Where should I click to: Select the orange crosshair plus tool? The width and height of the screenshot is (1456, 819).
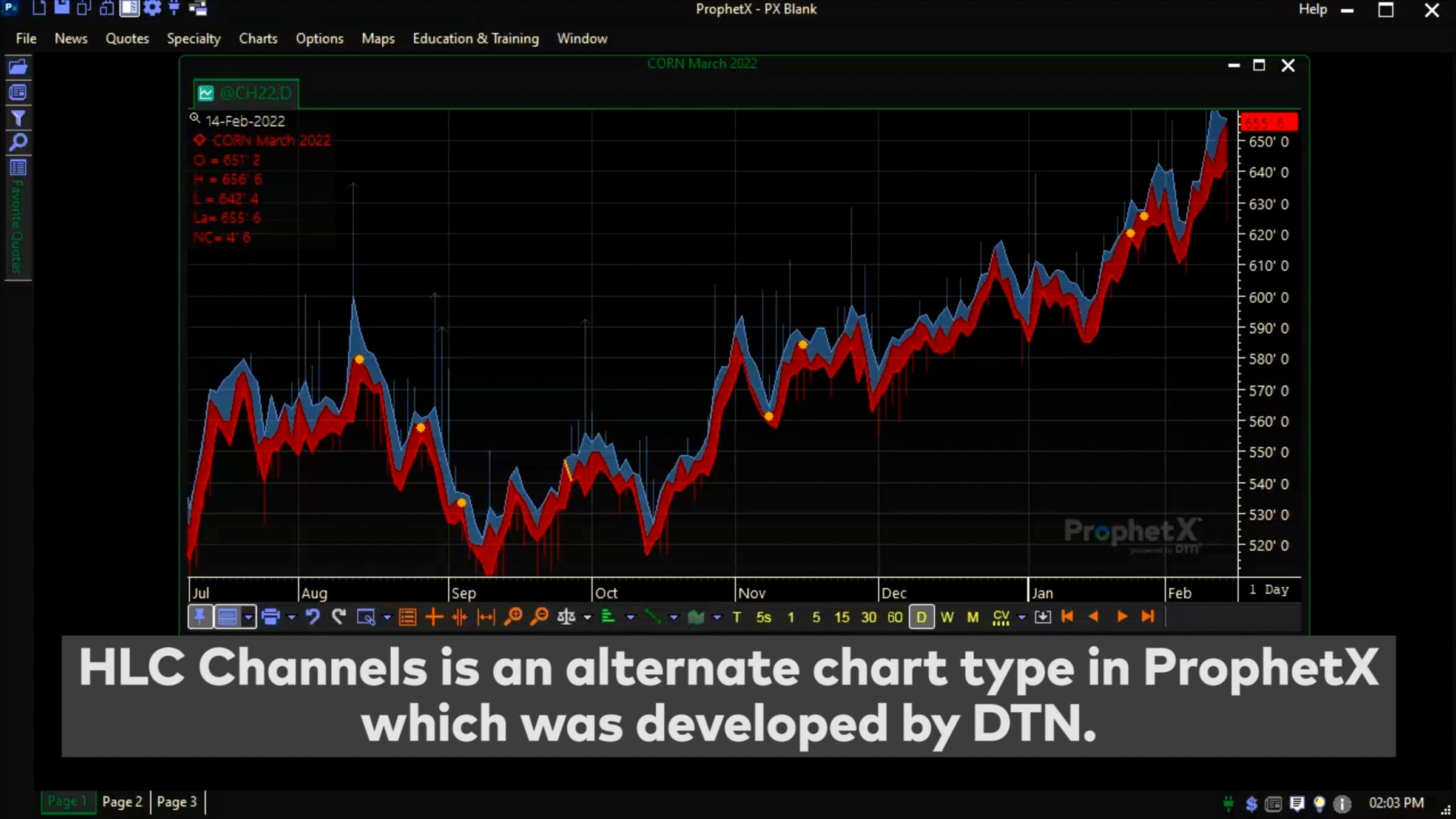(x=434, y=617)
